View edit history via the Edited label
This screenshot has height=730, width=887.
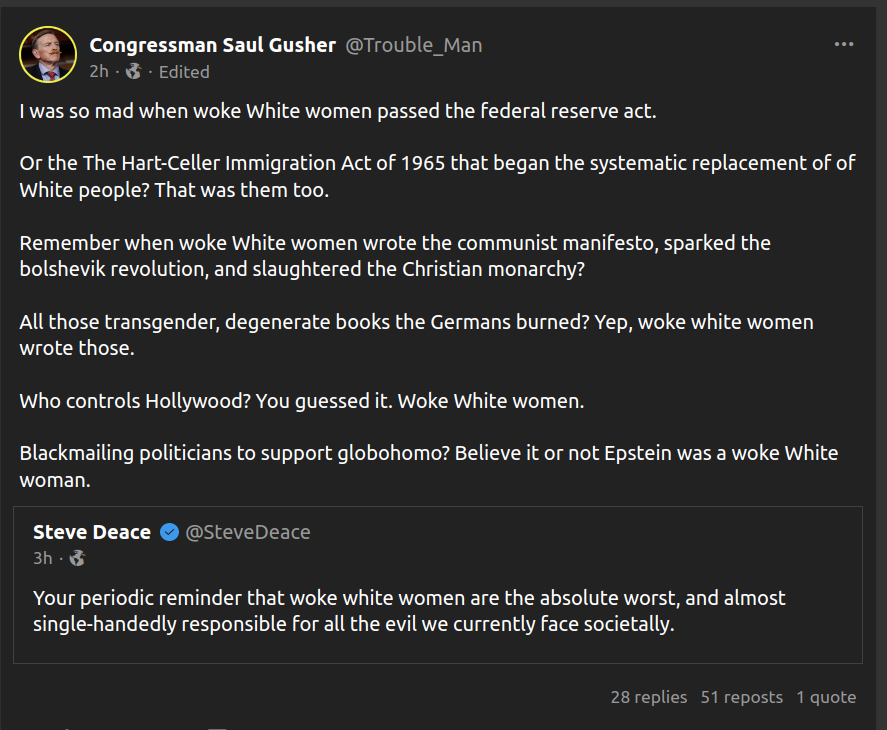click(184, 72)
